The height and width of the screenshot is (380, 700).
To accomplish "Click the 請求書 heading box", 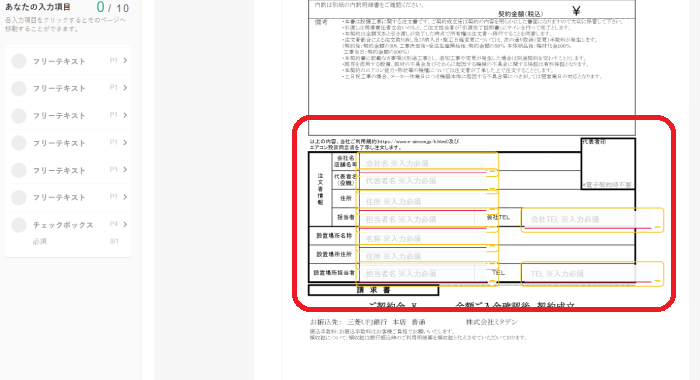I will pyautogui.click(x=373, y=290).
